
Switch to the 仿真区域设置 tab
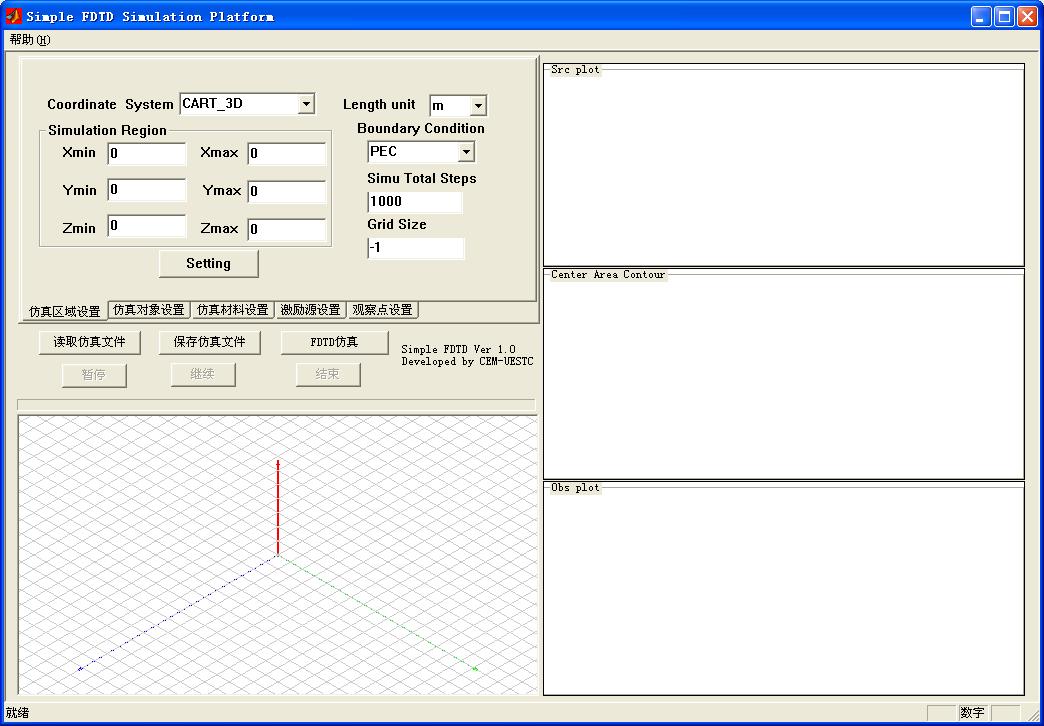click(65, 311)
